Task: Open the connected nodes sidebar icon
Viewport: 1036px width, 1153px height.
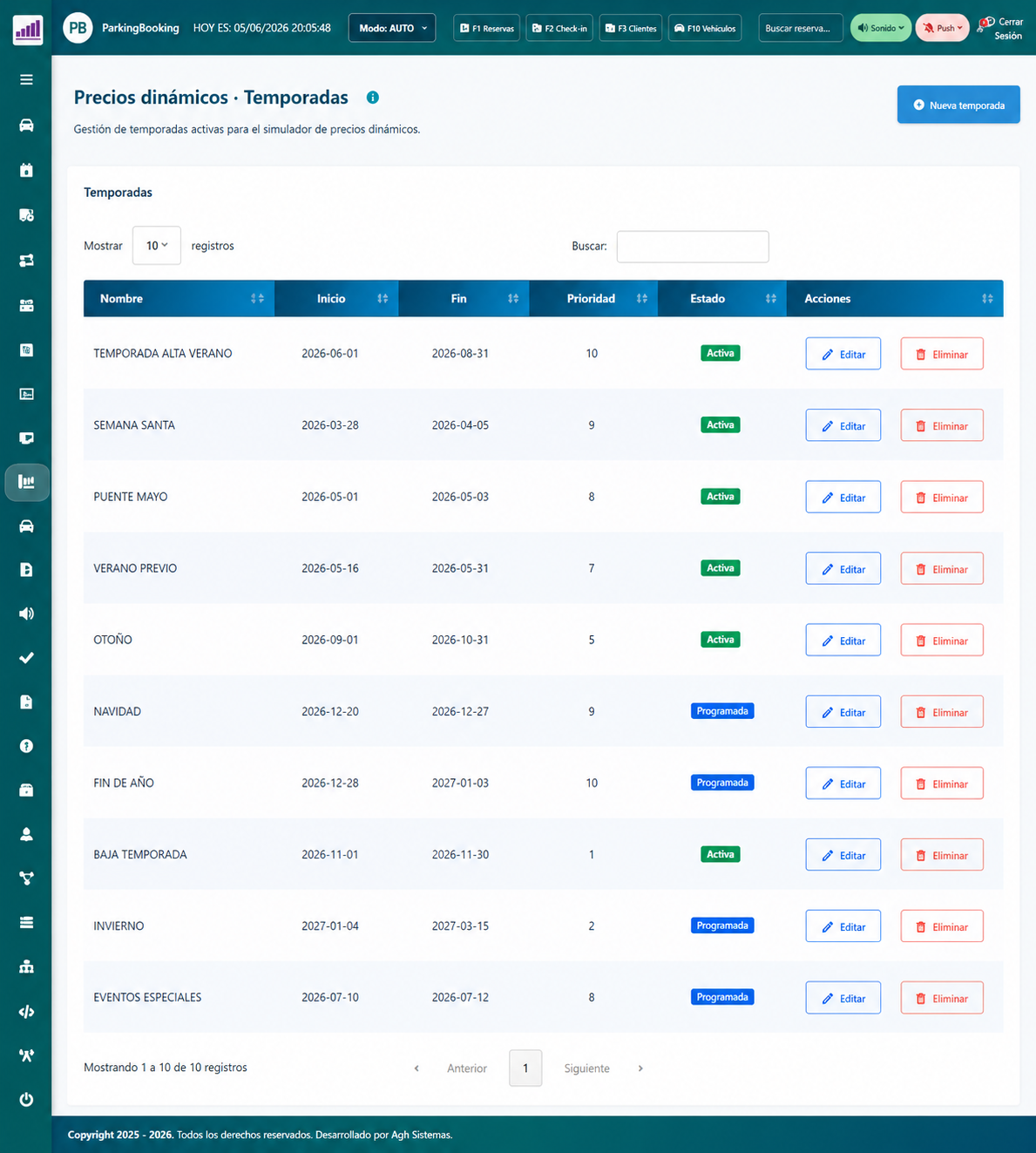Action: (x=26, y=878)
